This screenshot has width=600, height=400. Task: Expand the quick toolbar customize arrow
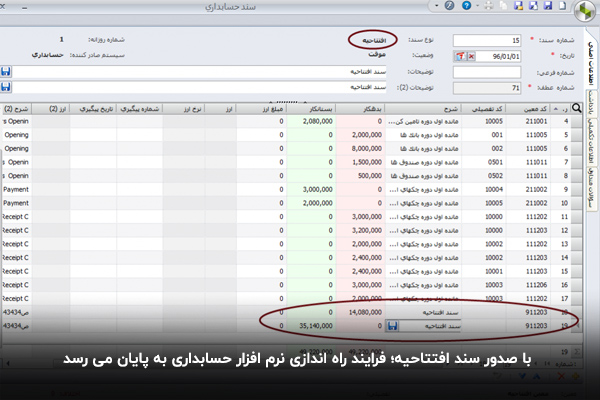[x=436, y=6]
